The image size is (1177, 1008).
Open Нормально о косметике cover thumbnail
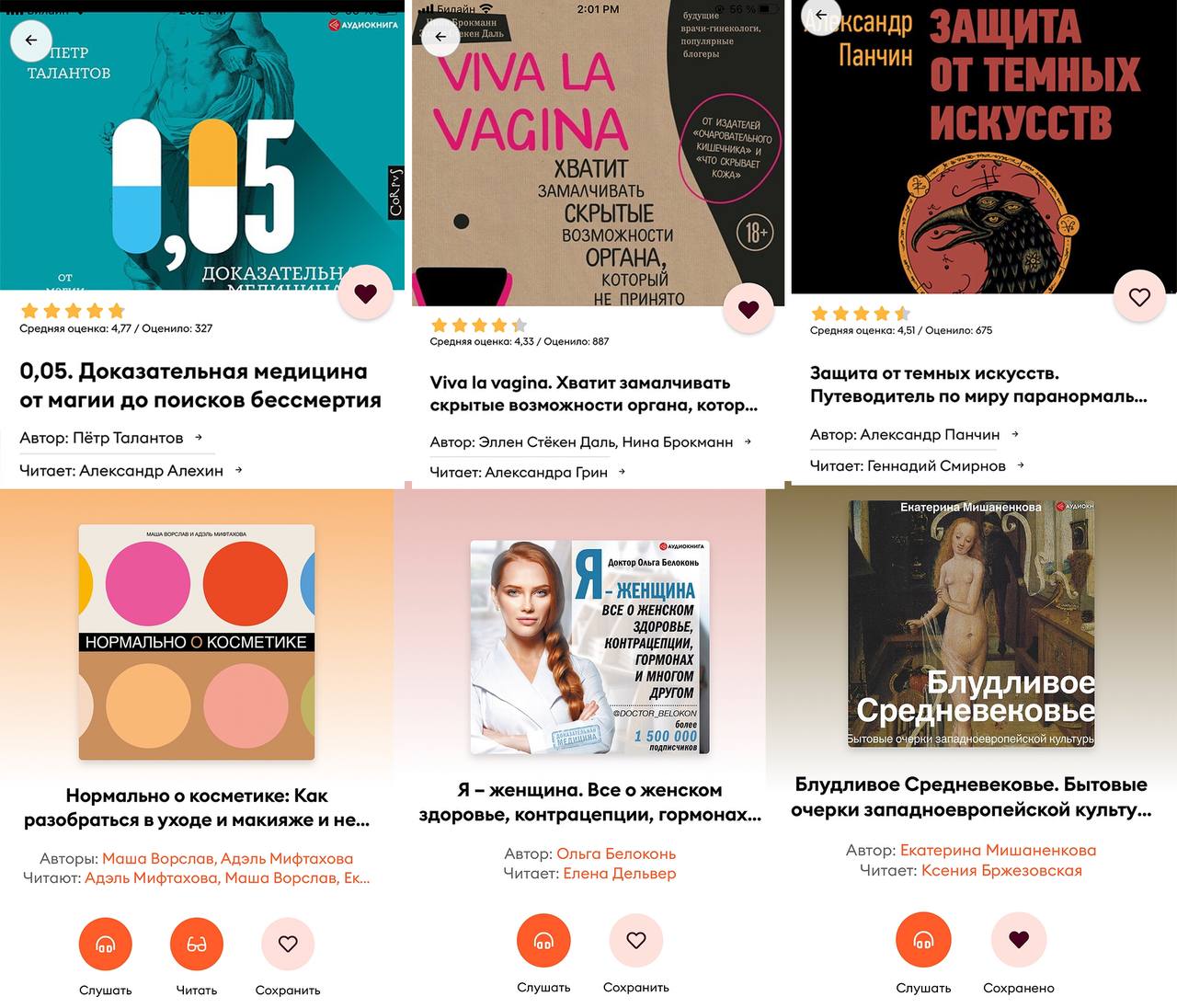pos(197,642)
